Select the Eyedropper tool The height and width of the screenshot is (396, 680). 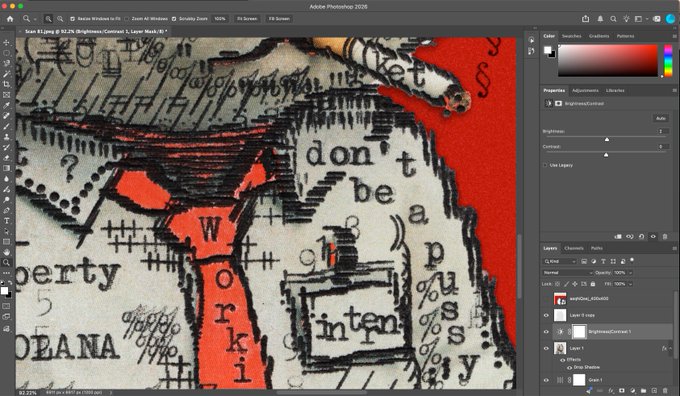tap(7, 105)
